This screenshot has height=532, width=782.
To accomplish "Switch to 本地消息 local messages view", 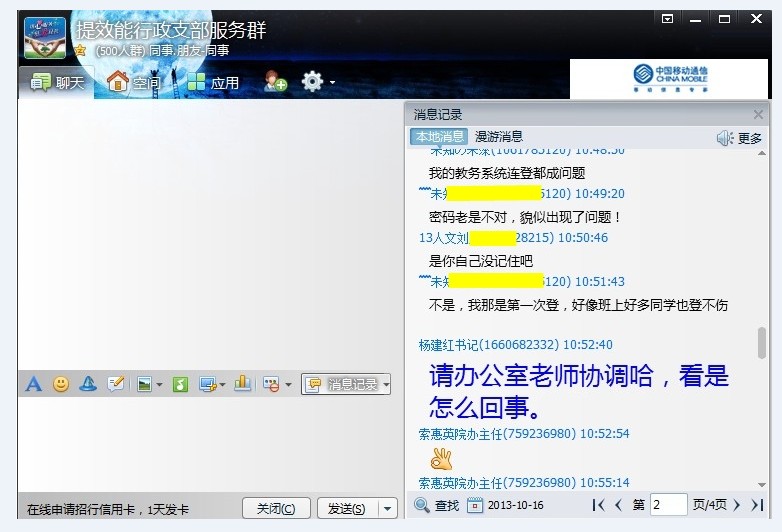I will 439,137.
